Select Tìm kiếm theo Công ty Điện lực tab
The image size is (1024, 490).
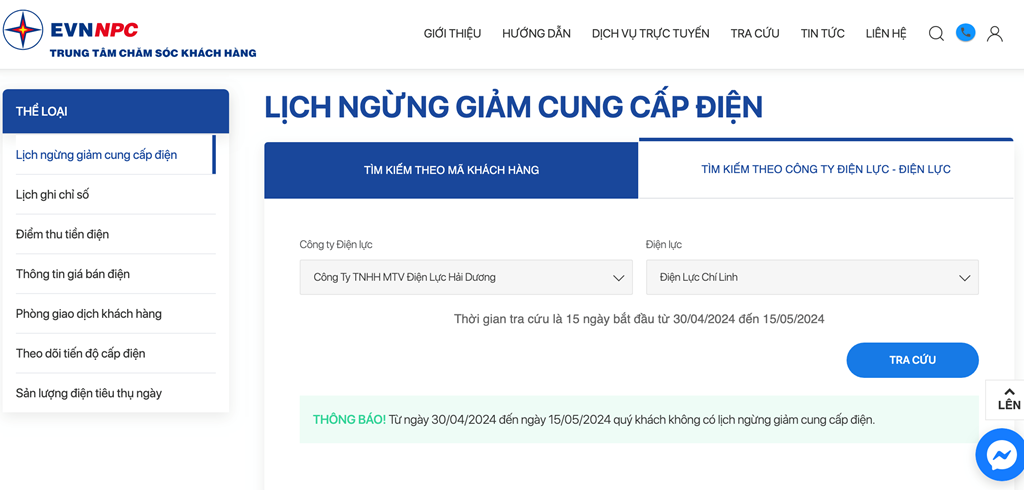825,169
